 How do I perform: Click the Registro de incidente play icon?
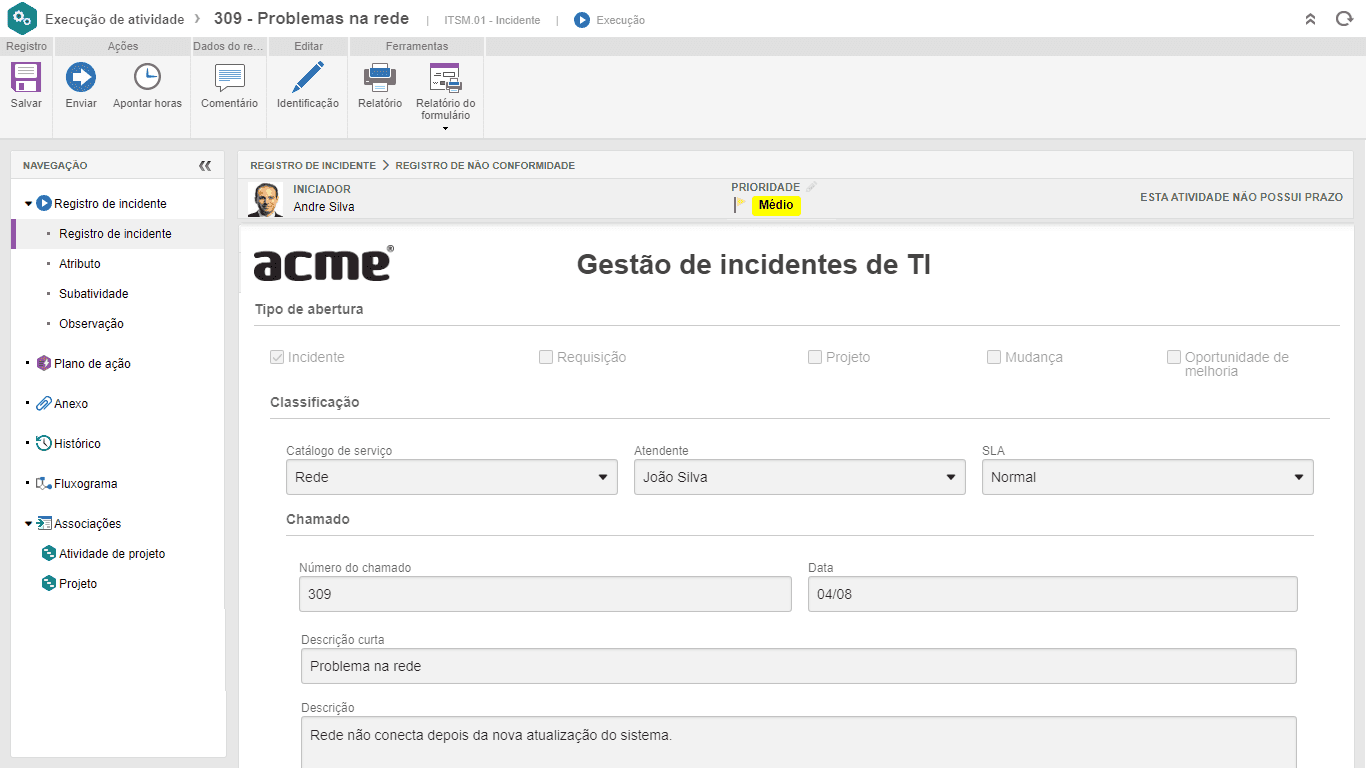44,203
